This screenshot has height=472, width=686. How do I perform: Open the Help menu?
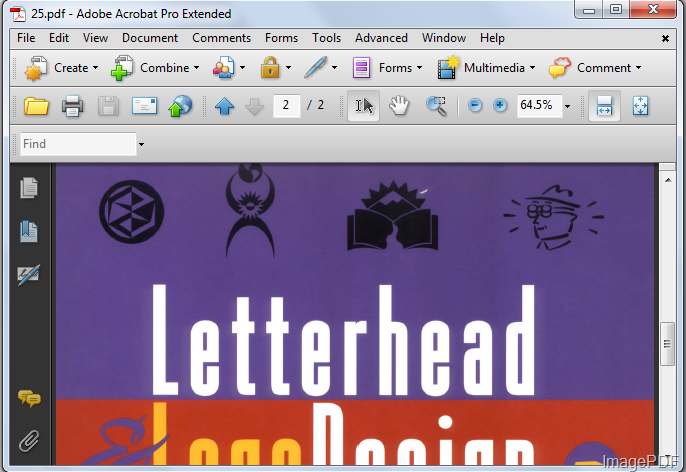(492, 38)
